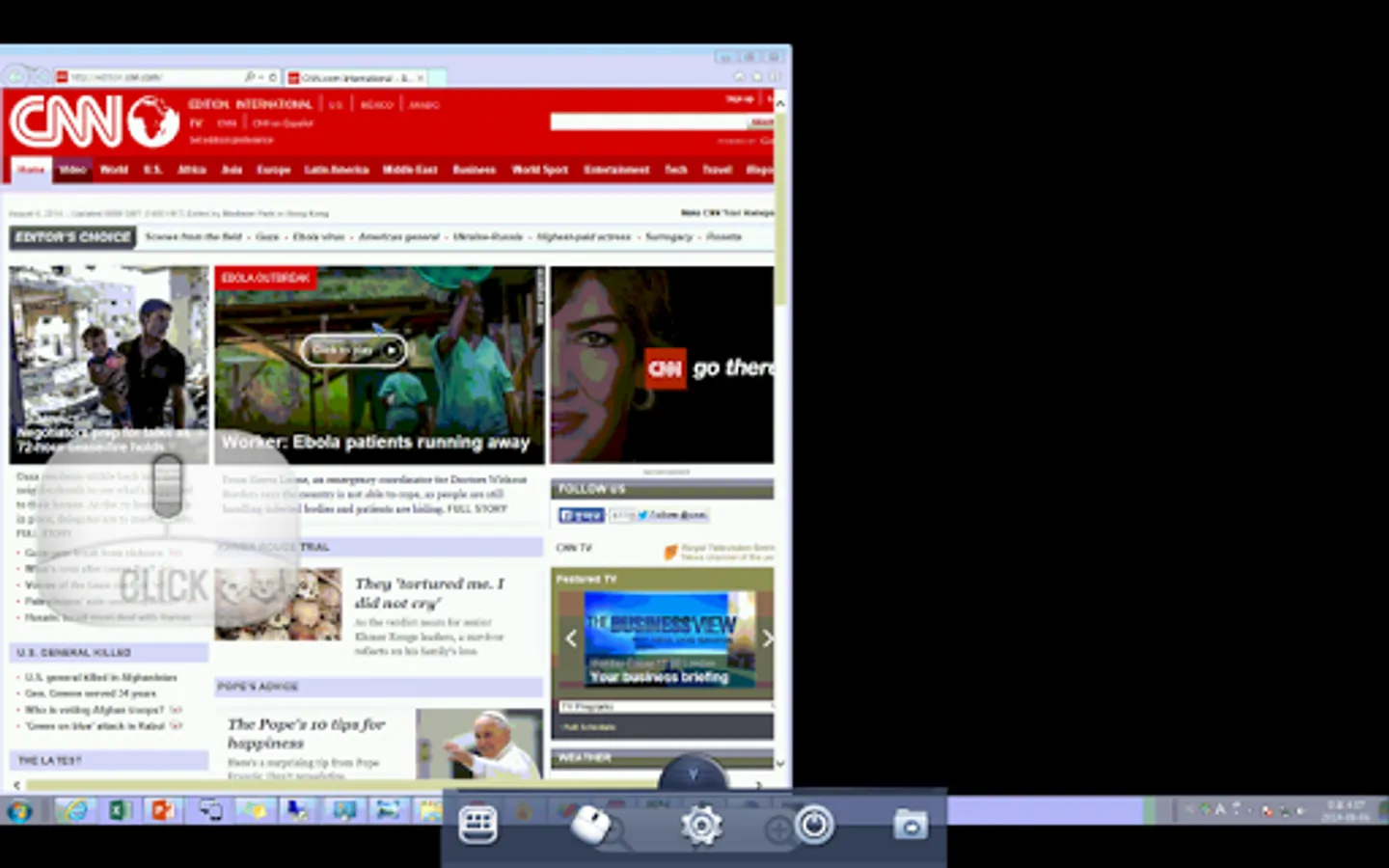The image size is (1389, 868).
Task: Open the Middle East section
Action: (410, 170)
